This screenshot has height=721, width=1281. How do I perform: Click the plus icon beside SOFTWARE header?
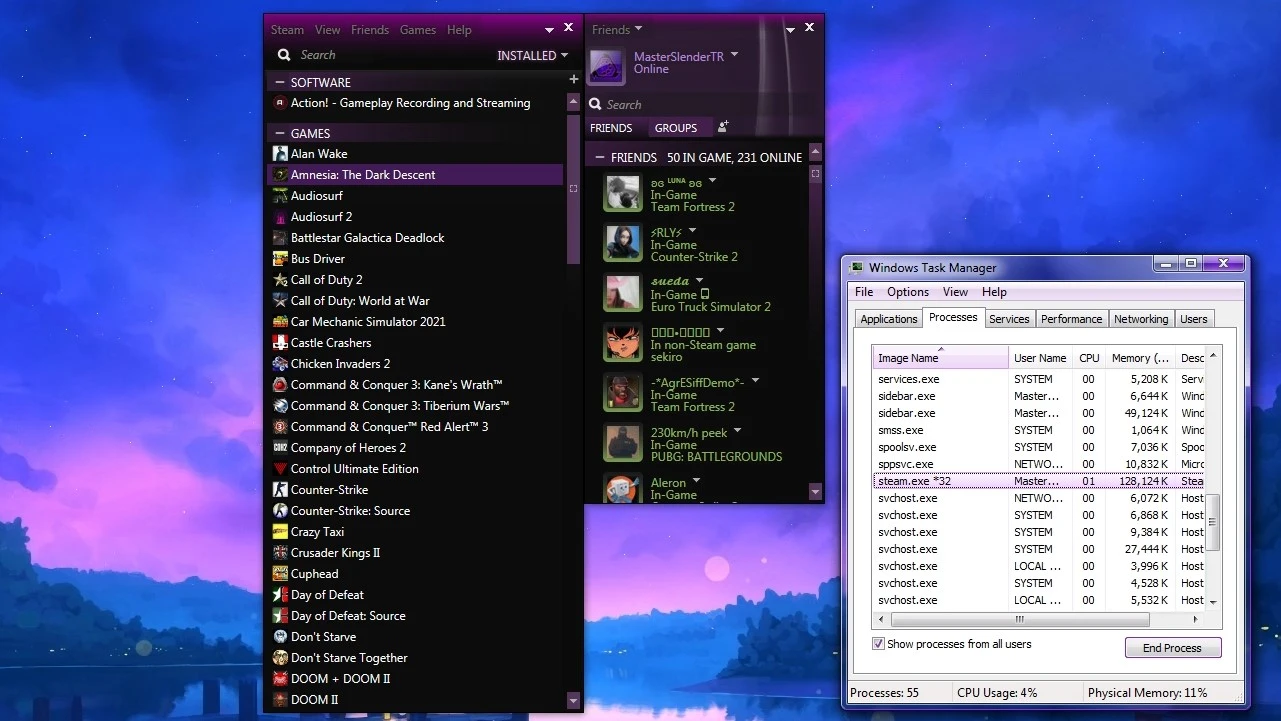(x=573, y=79)
